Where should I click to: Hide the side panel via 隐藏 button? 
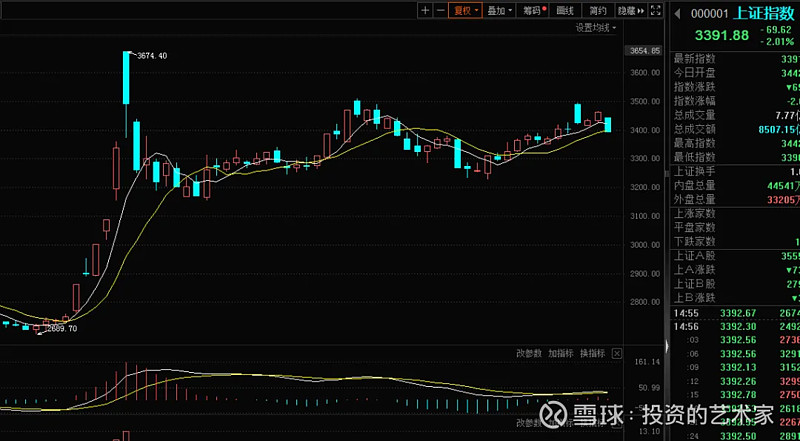click(x=631, y=10)
